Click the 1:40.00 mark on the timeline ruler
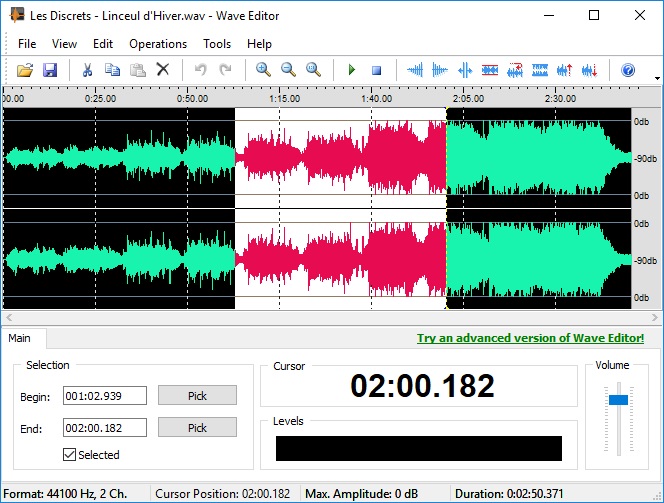This screenshot has width=664, height=503. 376,99
